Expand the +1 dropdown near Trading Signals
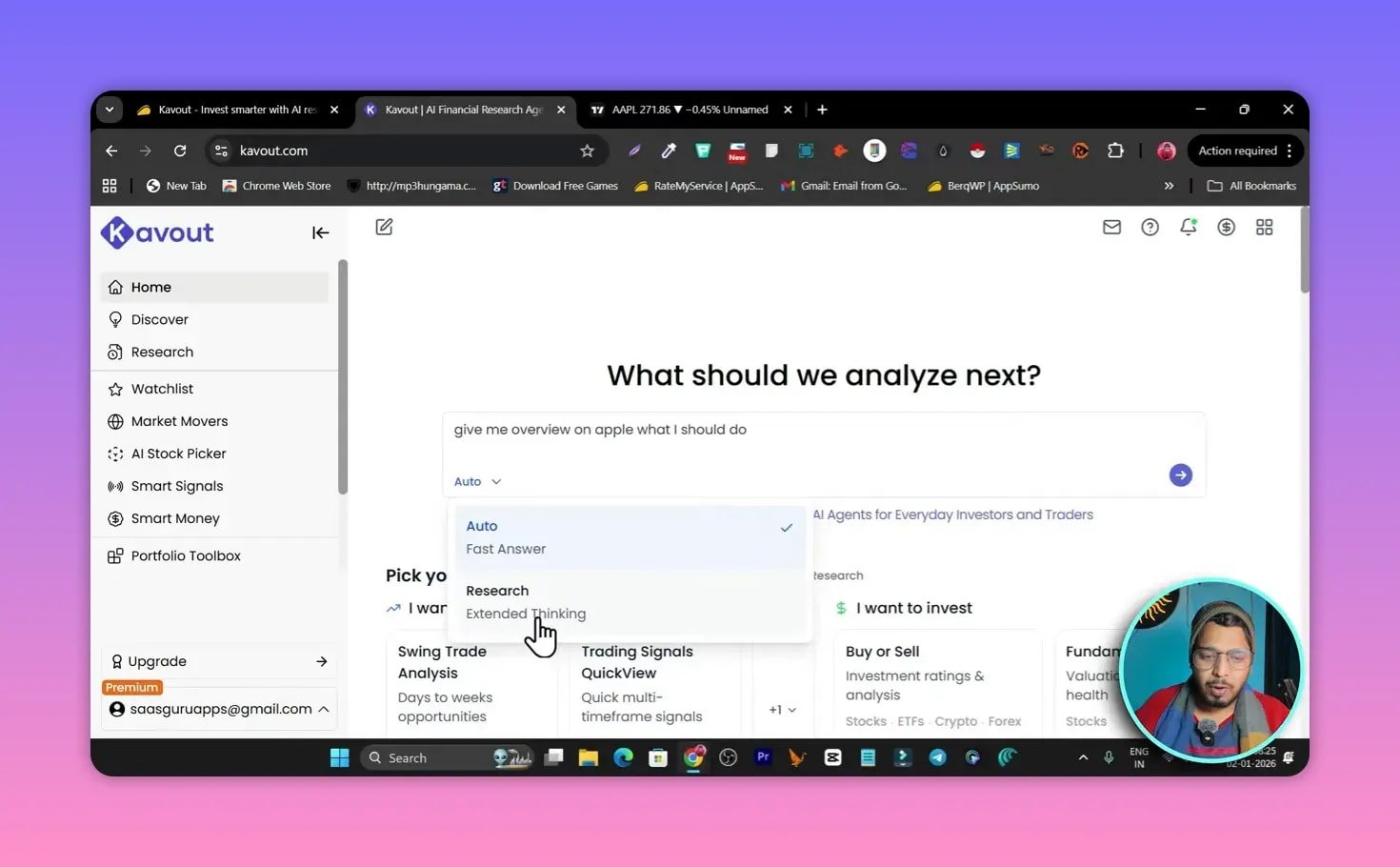The height and width of the screenshot is (867, 1400). (x=781, y=709)
